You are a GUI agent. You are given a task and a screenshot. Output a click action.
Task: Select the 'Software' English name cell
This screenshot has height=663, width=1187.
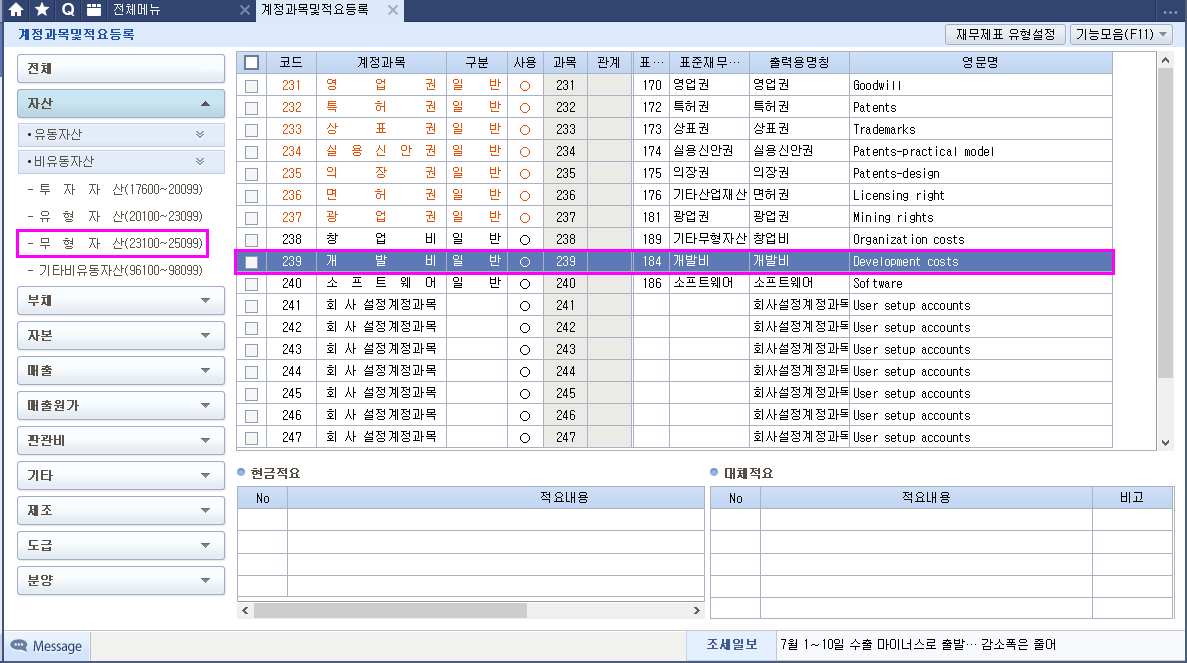click(x=980, y=283)
